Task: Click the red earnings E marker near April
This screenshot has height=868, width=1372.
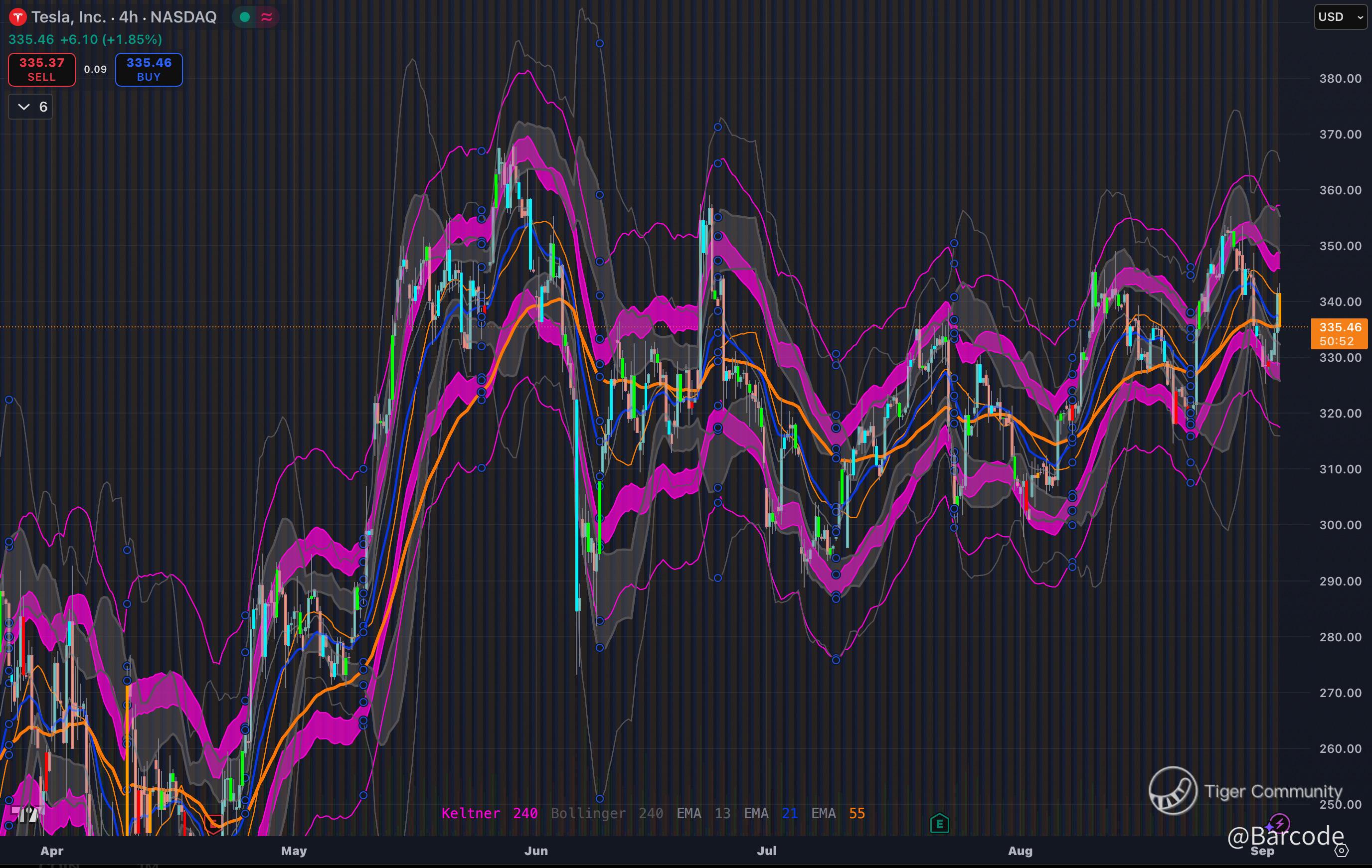Action: [x=214, y=823]
